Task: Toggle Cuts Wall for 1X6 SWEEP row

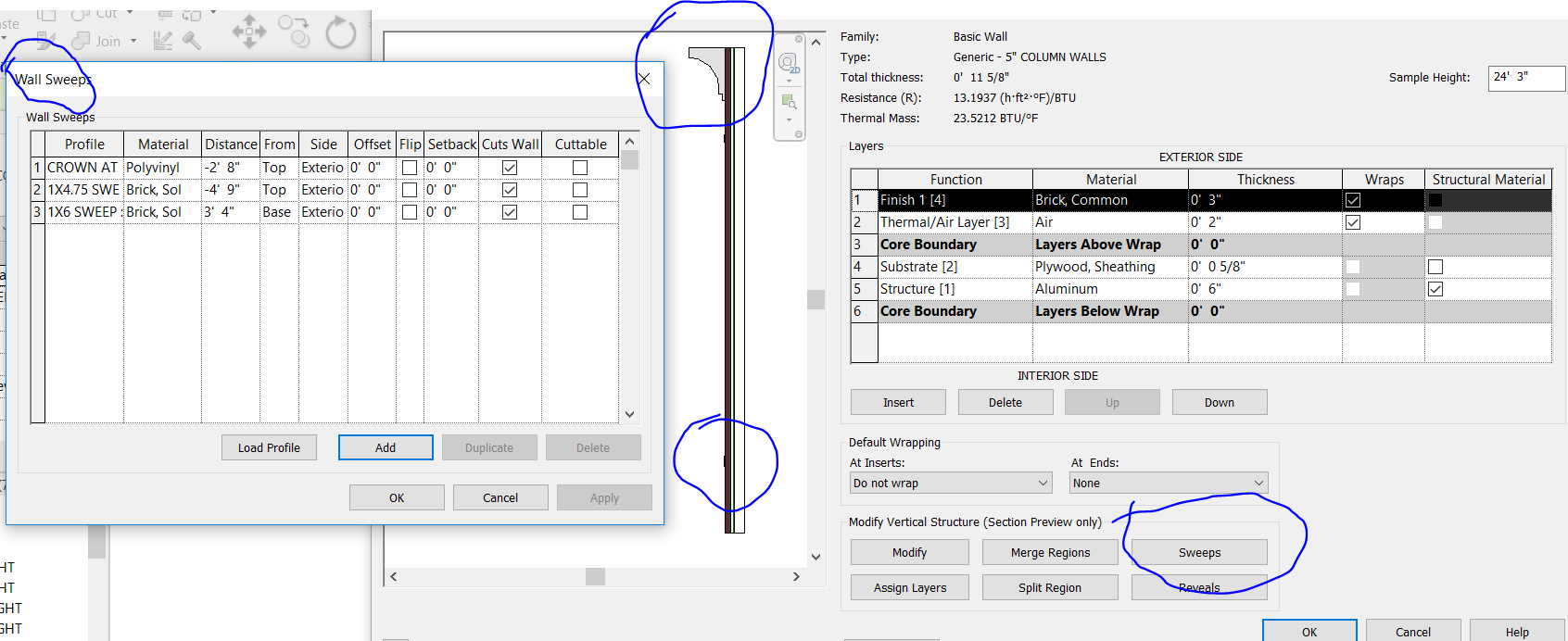Action: click(510, 212)
